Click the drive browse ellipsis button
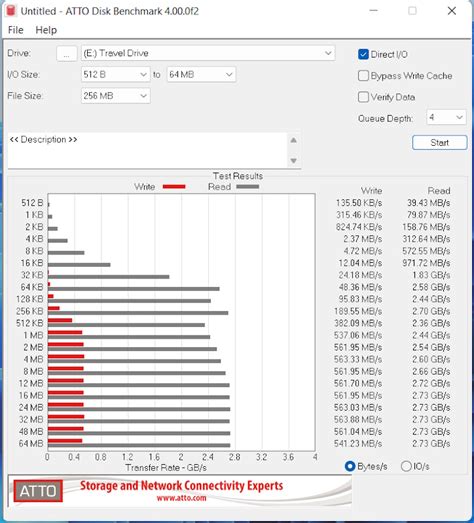 [x=67, y=54]
